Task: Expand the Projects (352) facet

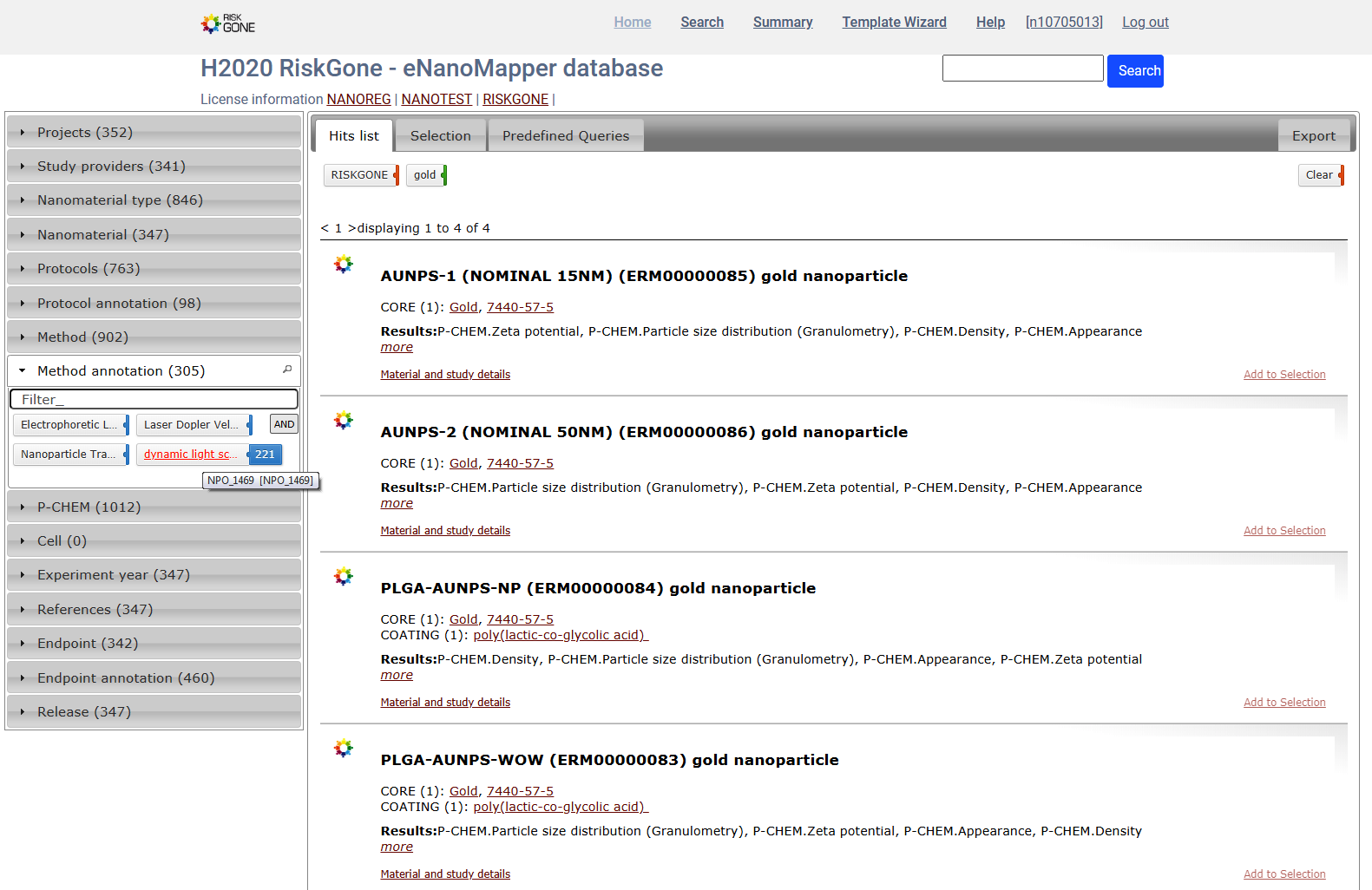Action: [85, 133]
